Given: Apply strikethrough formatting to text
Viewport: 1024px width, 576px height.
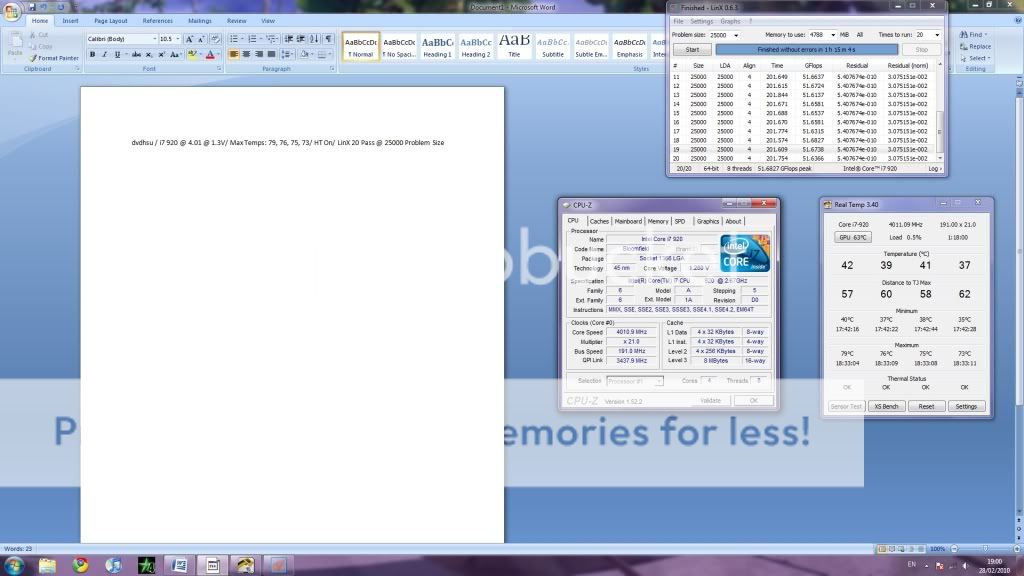Looking at the screenshot, I should [136, 55].
